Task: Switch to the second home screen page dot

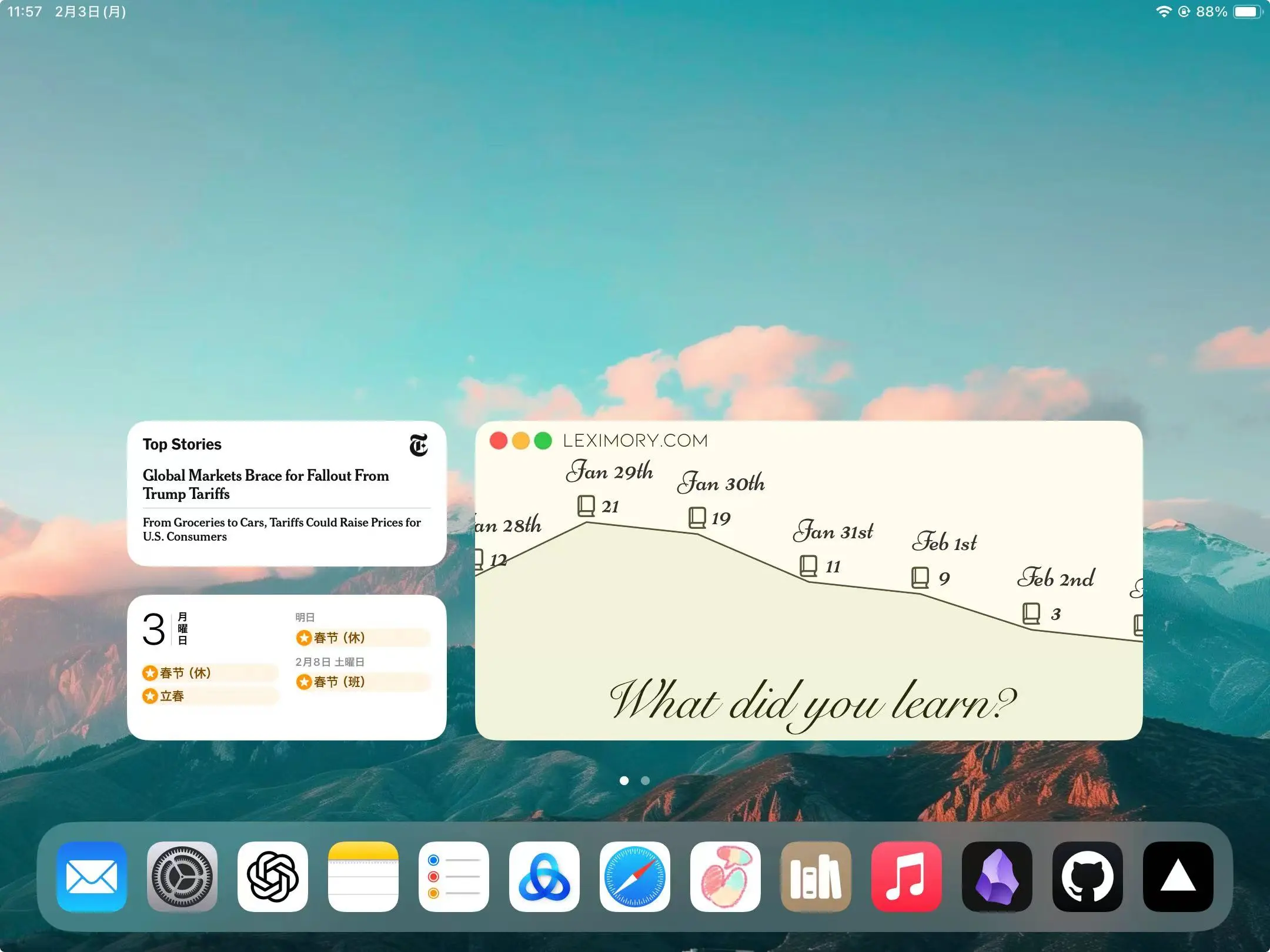Action: pyautogui.click(x=645, y=780)
